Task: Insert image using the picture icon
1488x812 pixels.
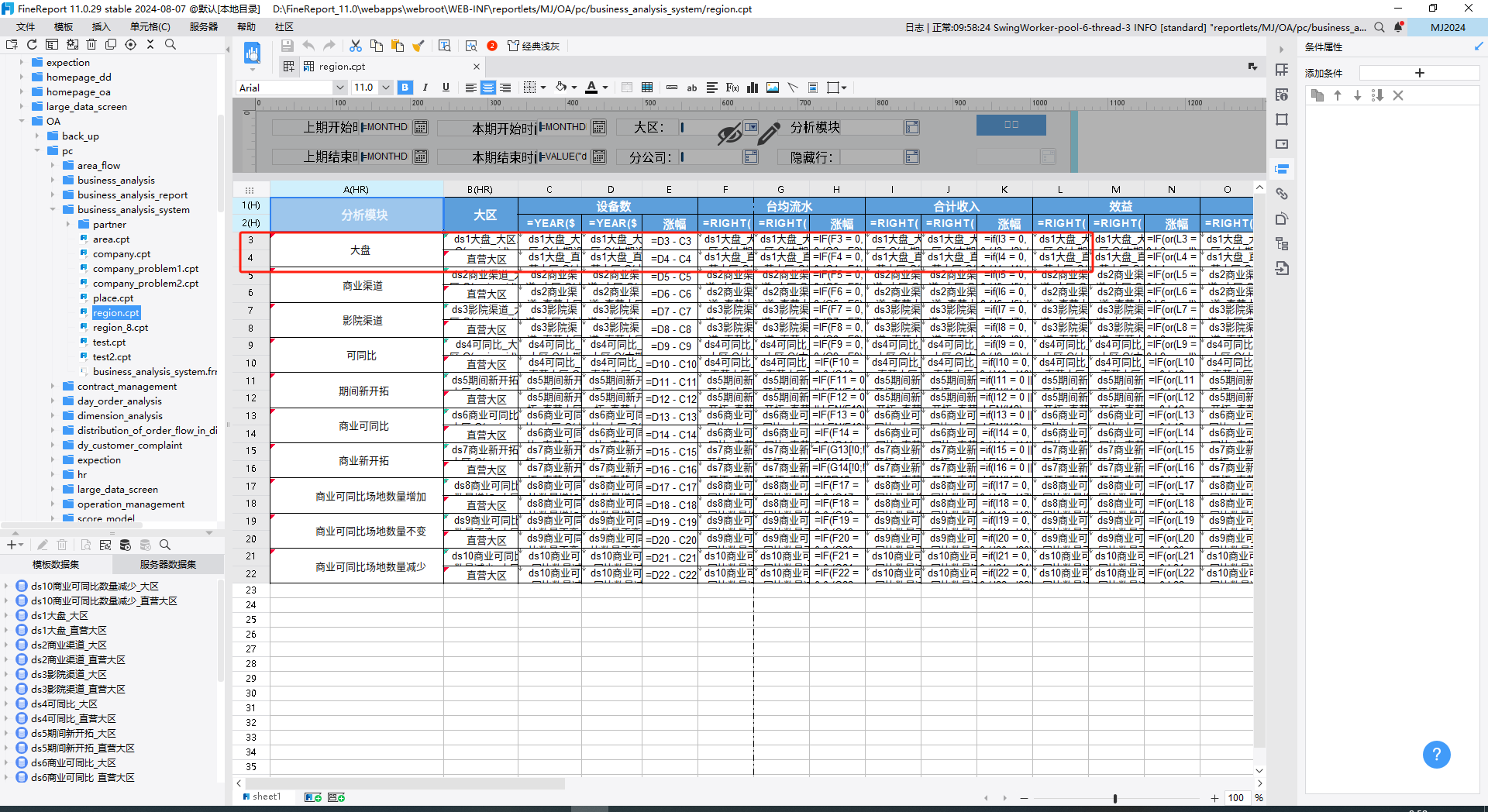Action: click(773, 88)
